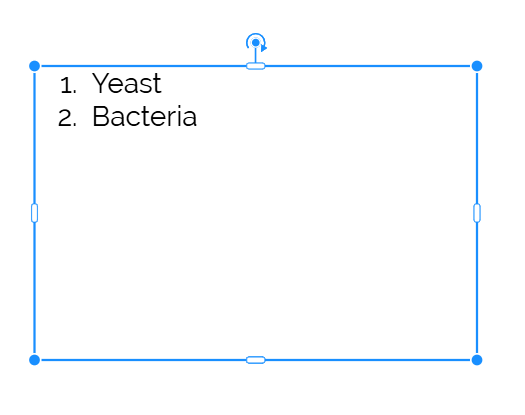Click the left border line of the text box

pyautogui.click(x=34, y=285)
